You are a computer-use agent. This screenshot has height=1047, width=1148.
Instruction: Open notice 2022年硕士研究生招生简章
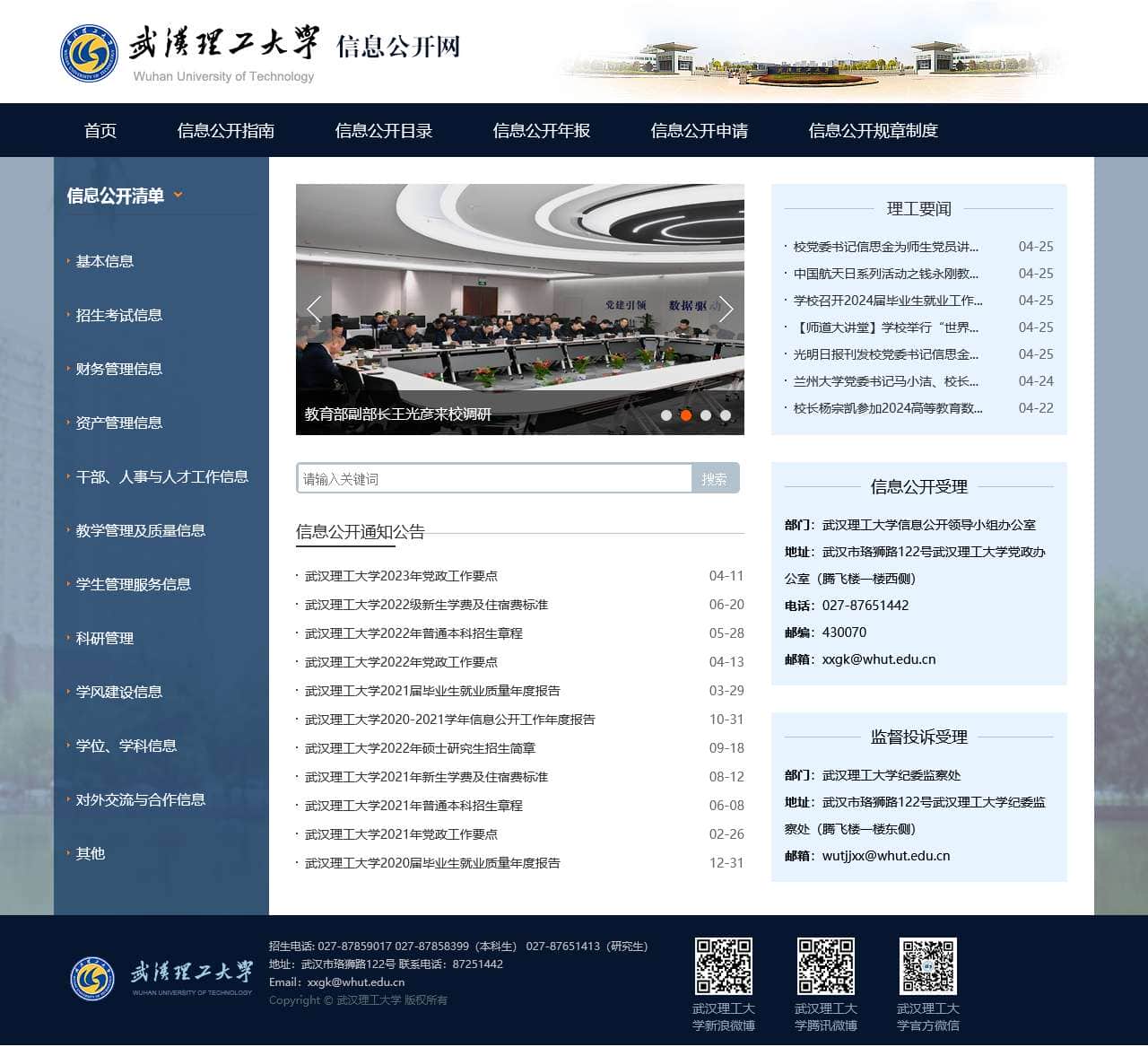click(x=420, y=748)
